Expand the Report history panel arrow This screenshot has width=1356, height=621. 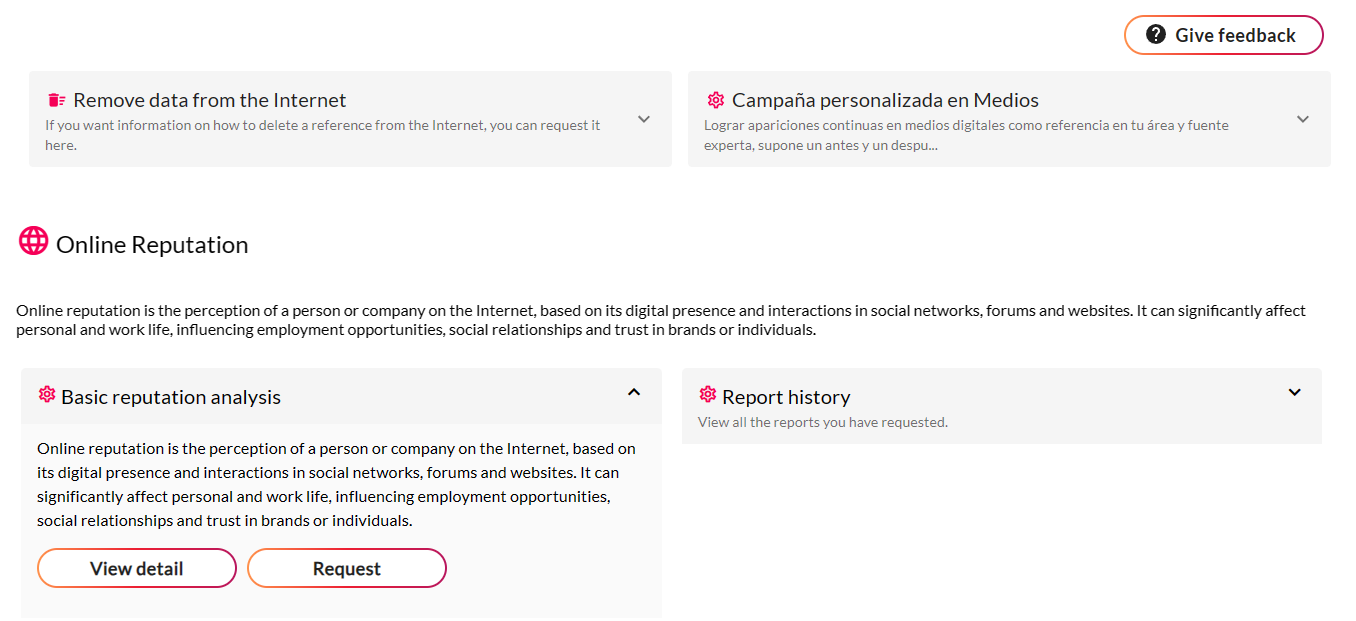pos(1295,392)
